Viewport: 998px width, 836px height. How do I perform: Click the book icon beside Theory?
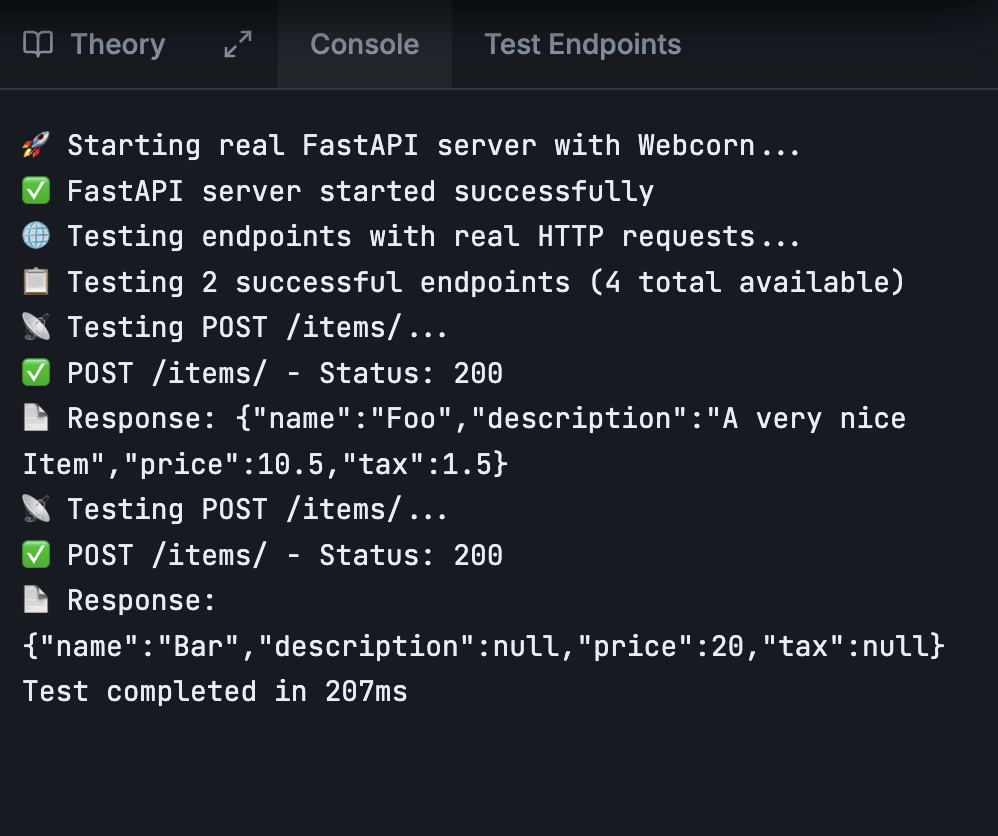pos(38,45)
